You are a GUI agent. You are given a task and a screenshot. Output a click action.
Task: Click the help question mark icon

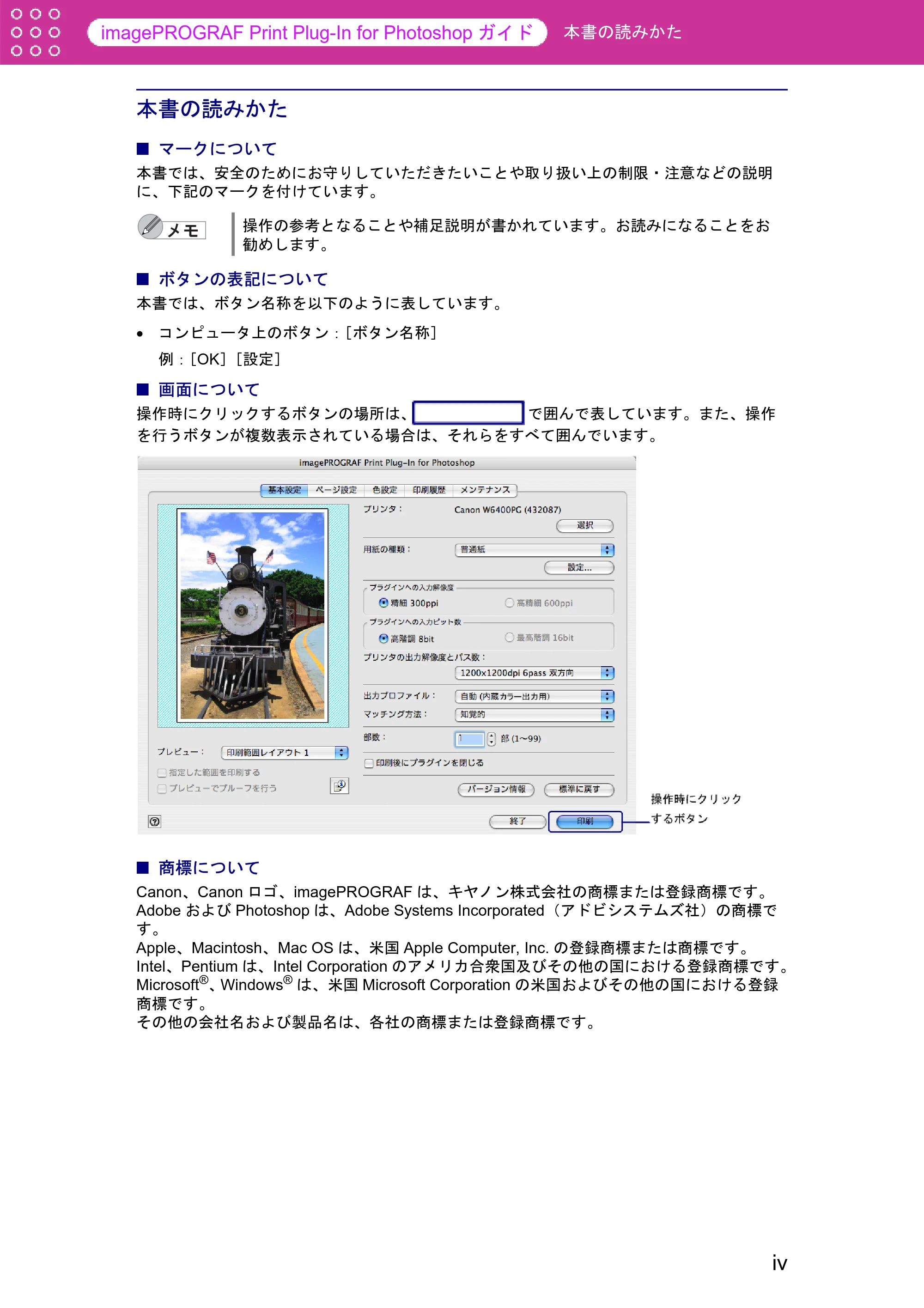pyautogui.click(x=154, y=821)
